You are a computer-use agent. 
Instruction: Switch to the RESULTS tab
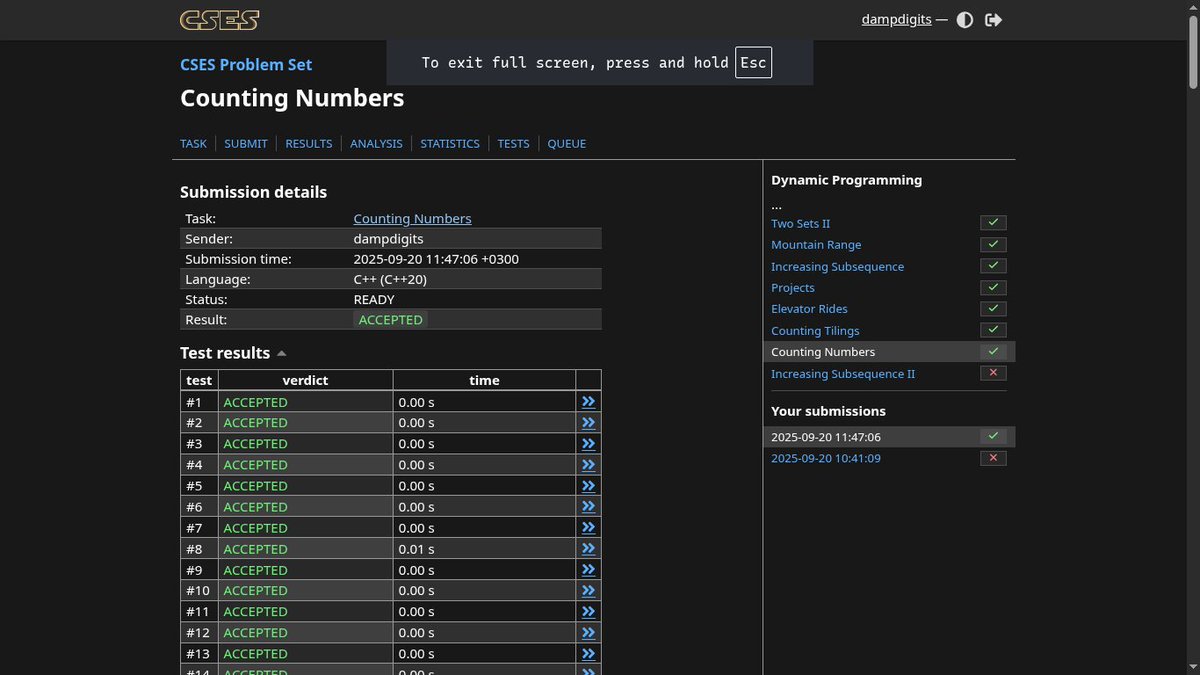pos(308,144)
